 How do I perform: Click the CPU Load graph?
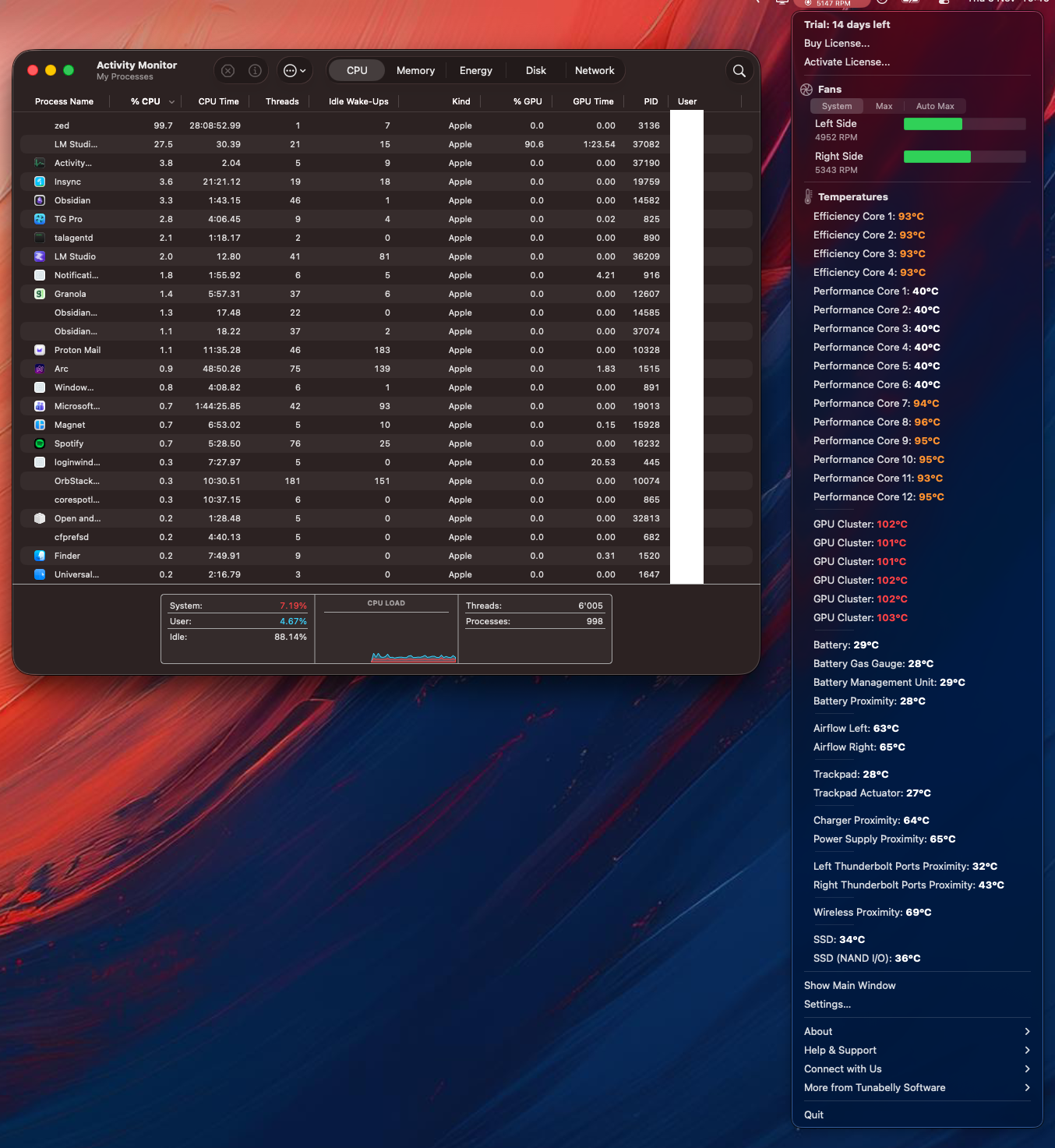386,630
